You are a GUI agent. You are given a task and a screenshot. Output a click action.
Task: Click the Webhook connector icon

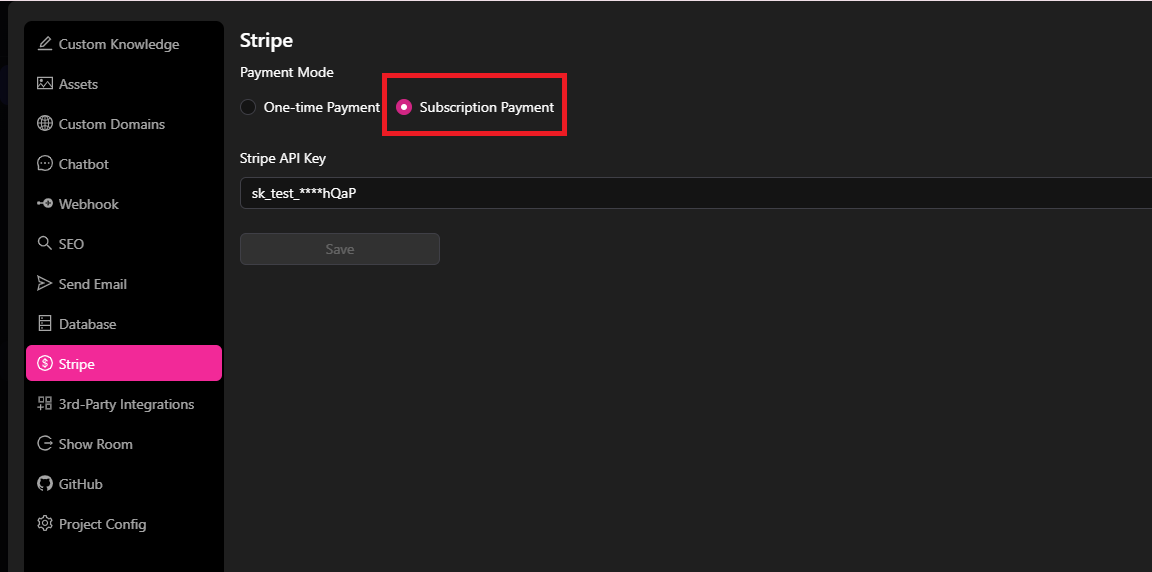(x=44, y=204)
